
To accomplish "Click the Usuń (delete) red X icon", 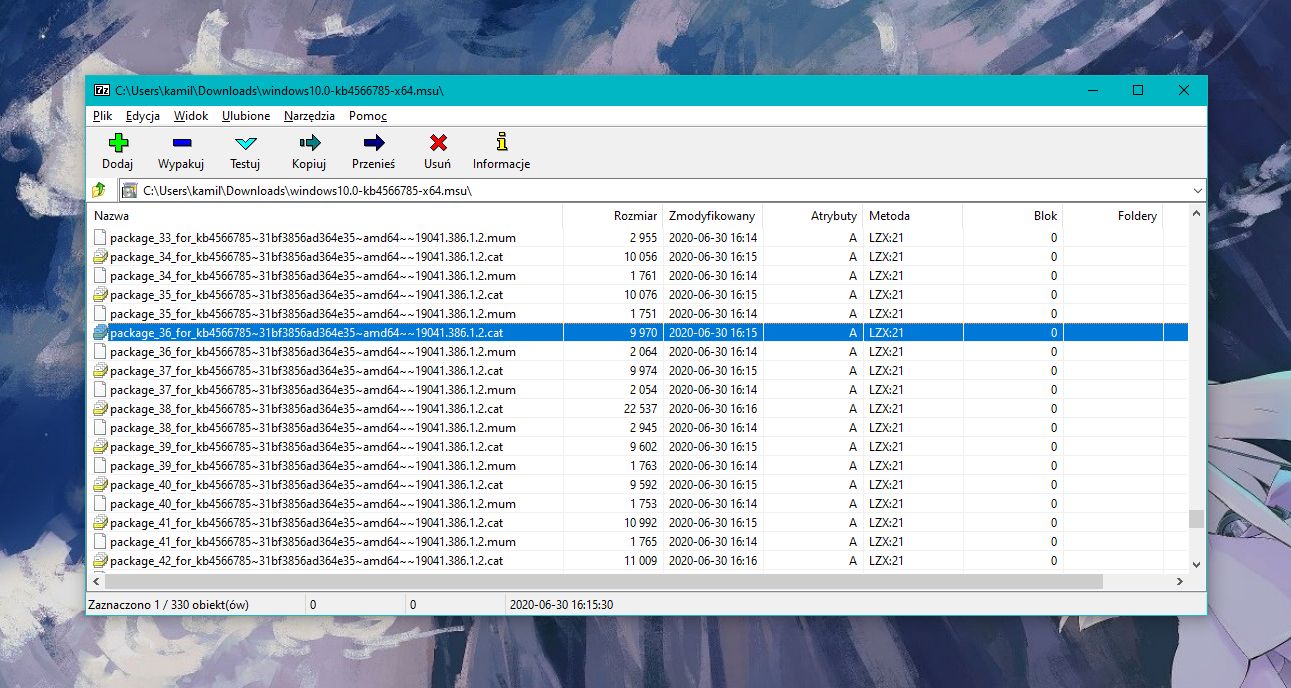I will (437, 143).
